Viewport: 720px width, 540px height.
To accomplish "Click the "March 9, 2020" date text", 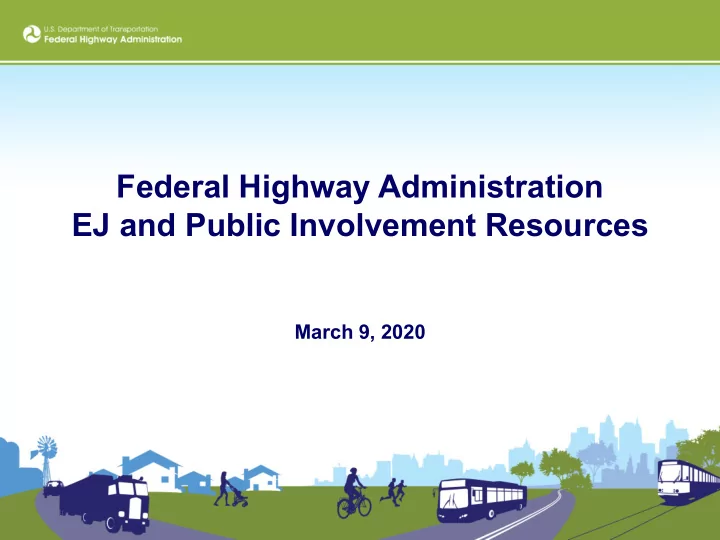I will (360, 332).
